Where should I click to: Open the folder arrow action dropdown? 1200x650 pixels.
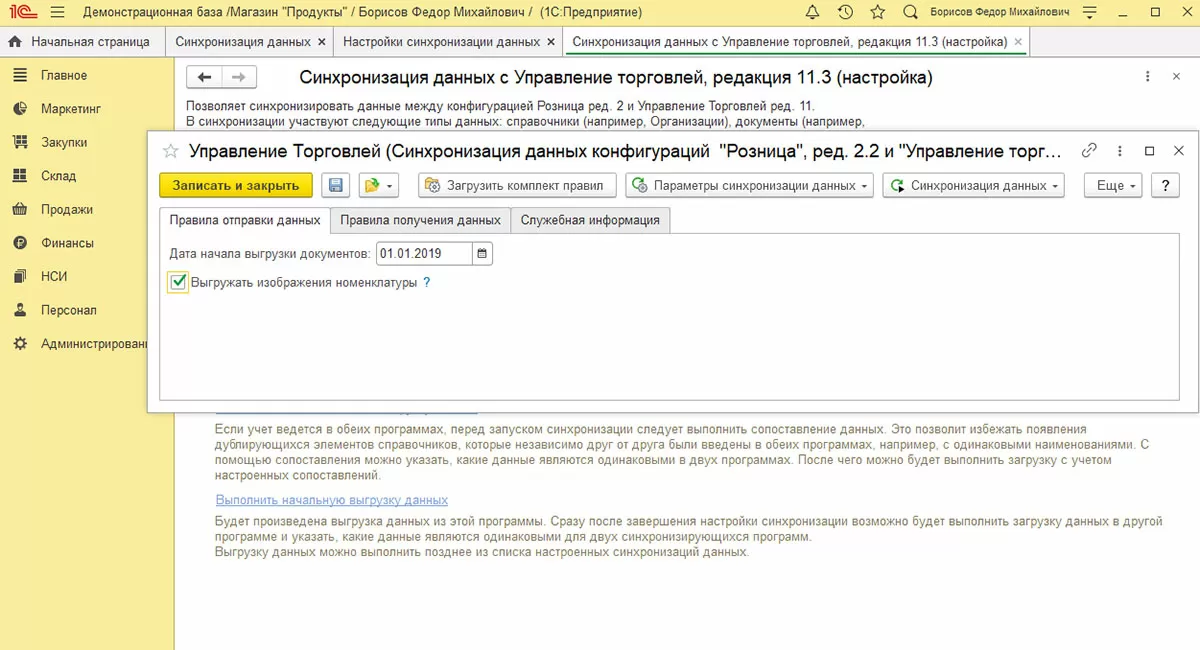click(x=379, y=185)
